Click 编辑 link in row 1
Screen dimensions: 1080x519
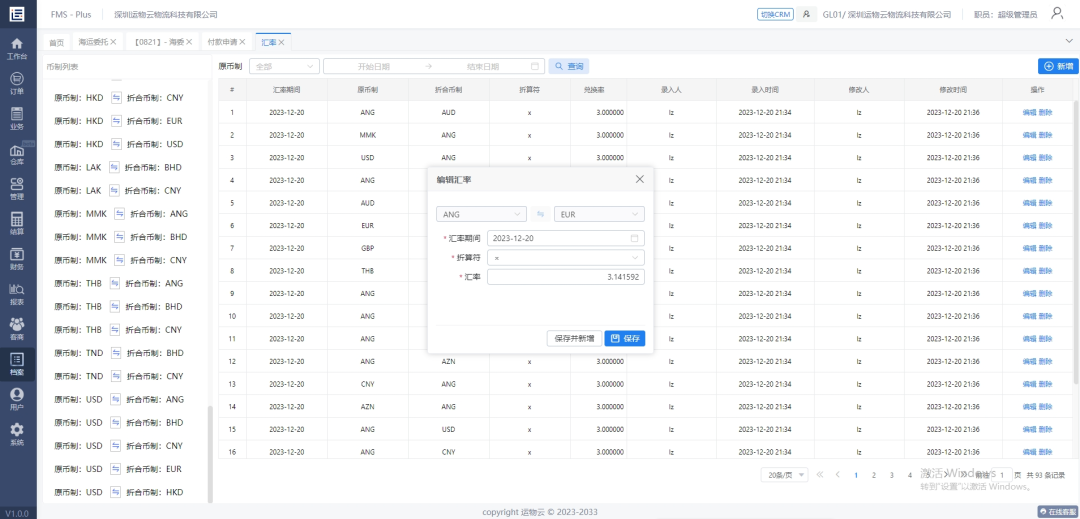[1029, 112]
